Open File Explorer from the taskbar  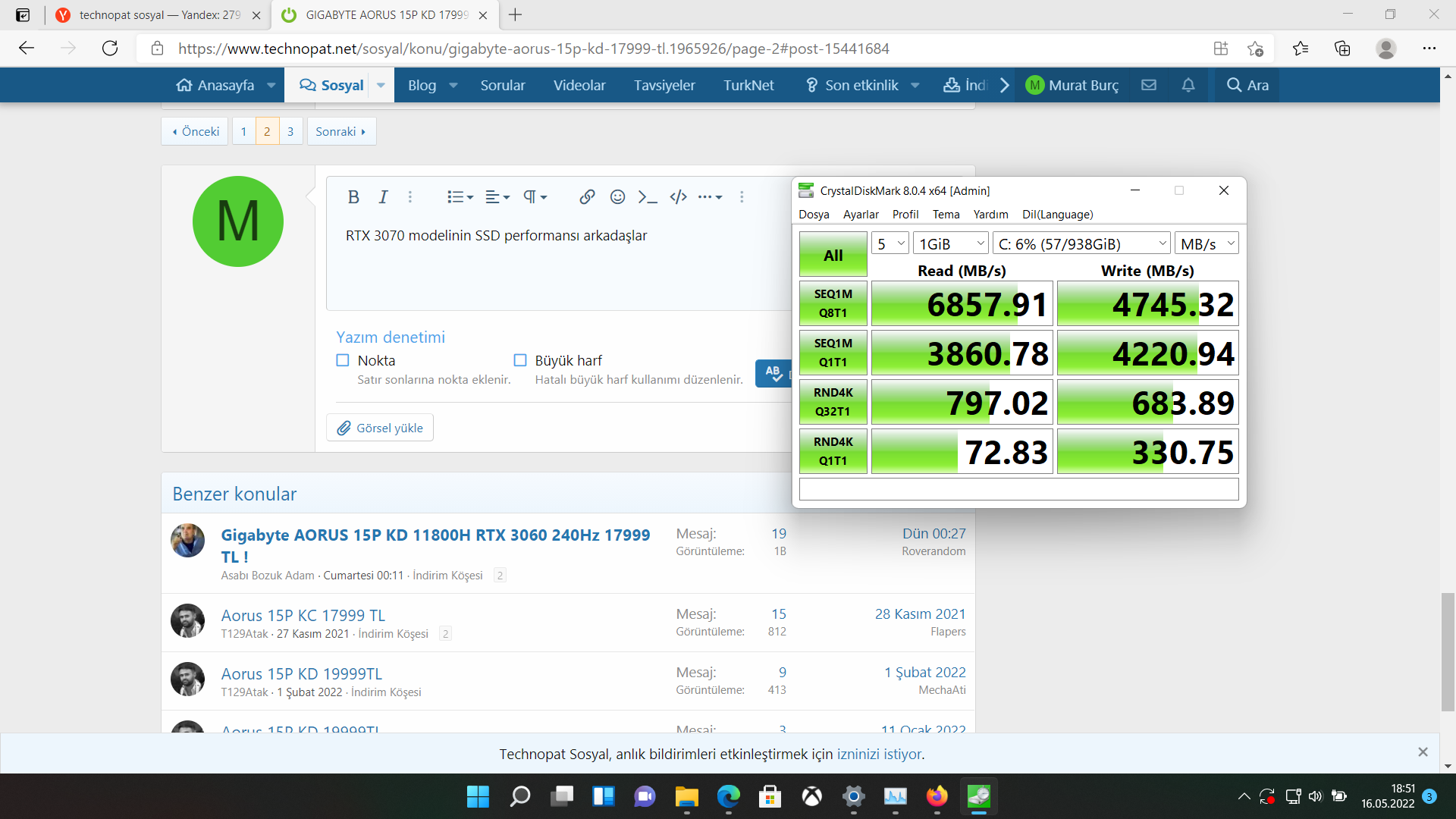pos(686,796)
